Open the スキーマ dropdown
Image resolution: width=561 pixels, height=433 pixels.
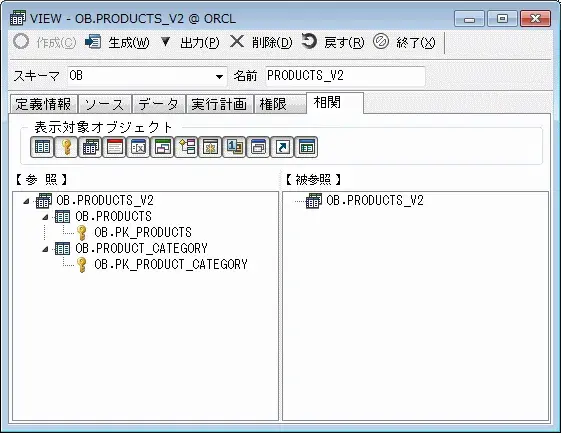pos(219,76)
